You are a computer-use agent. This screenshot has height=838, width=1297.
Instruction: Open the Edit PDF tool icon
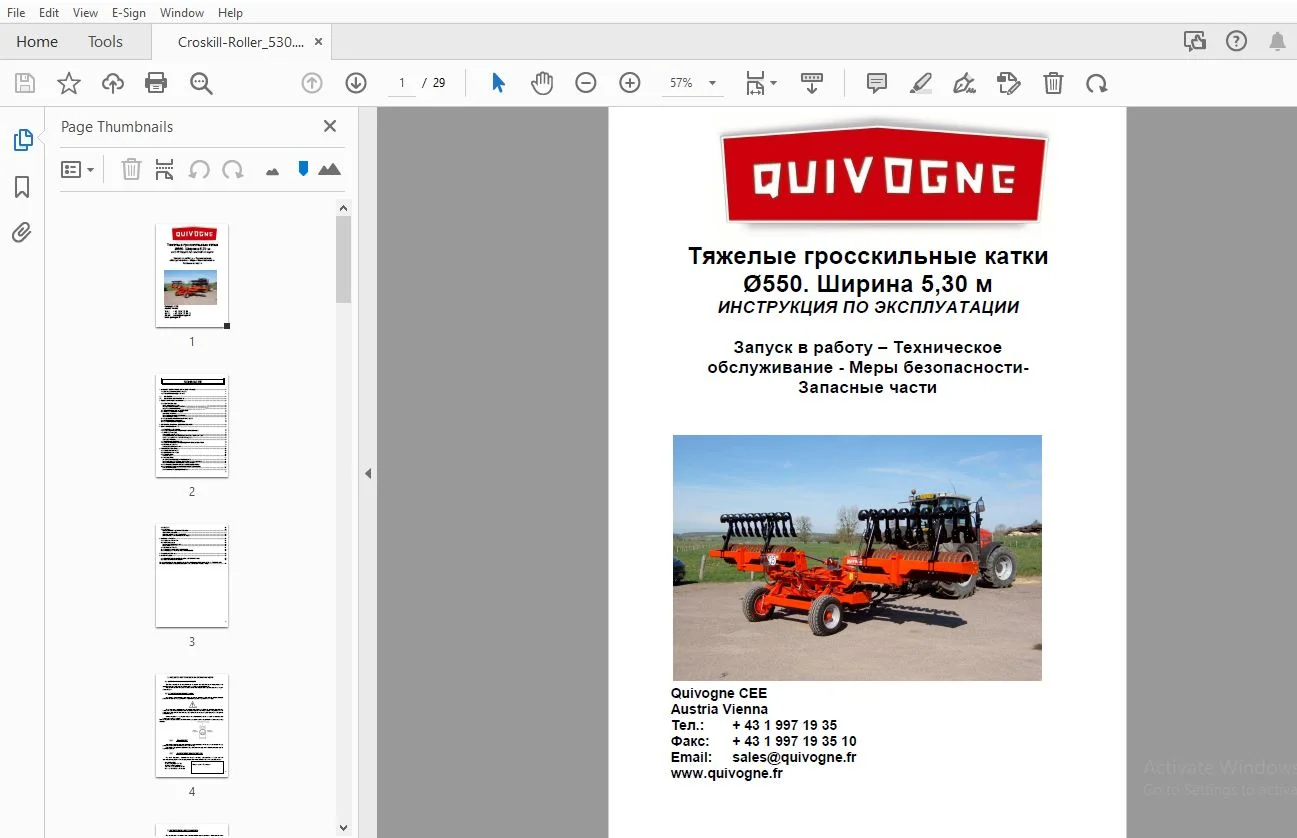1009,83
